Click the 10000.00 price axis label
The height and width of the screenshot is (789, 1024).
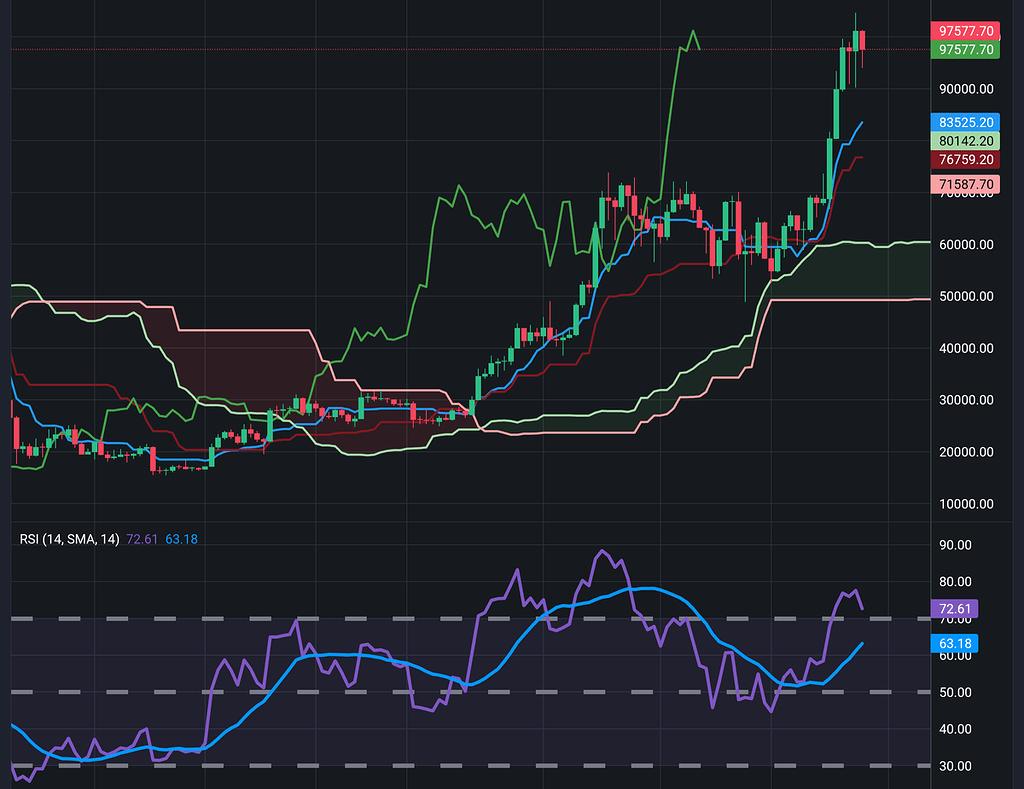[964, 504]
